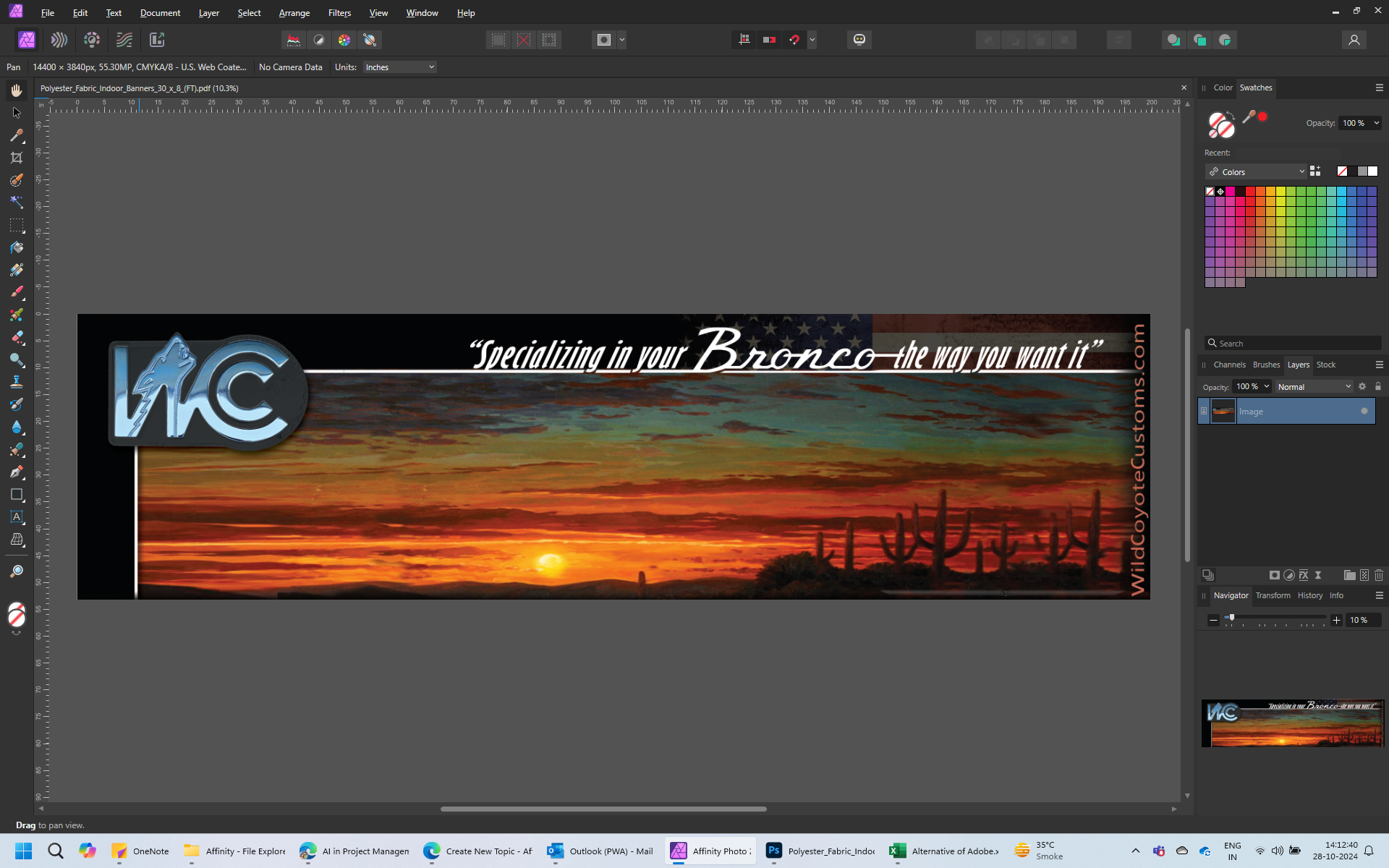The image size is (1389, 868).
Task: Apply Auto Colors from toolbar
Action: pos(344,40)
